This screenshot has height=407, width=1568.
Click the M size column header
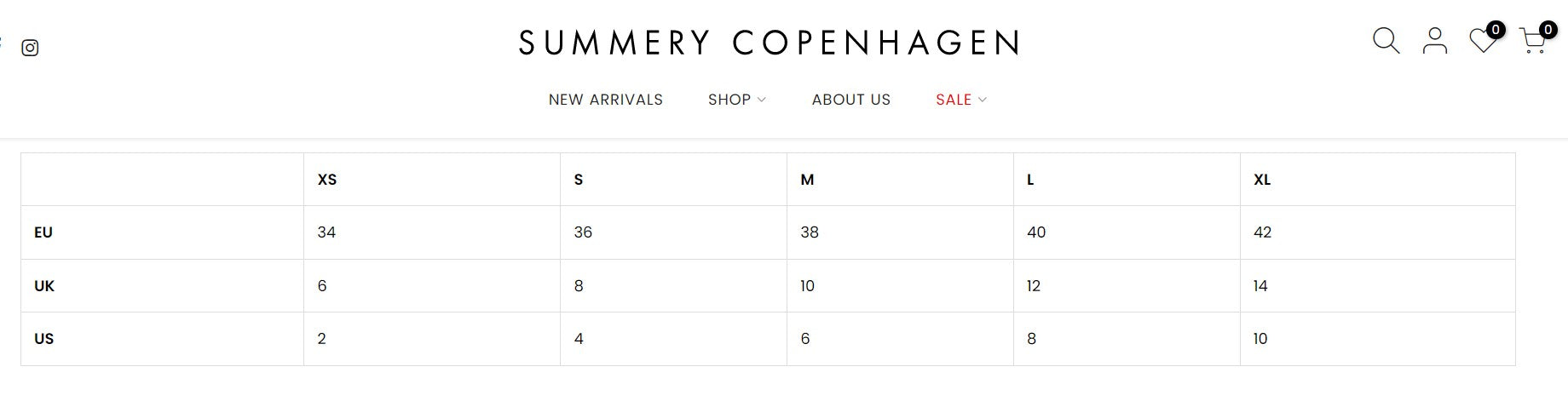(x=807, y=180)
